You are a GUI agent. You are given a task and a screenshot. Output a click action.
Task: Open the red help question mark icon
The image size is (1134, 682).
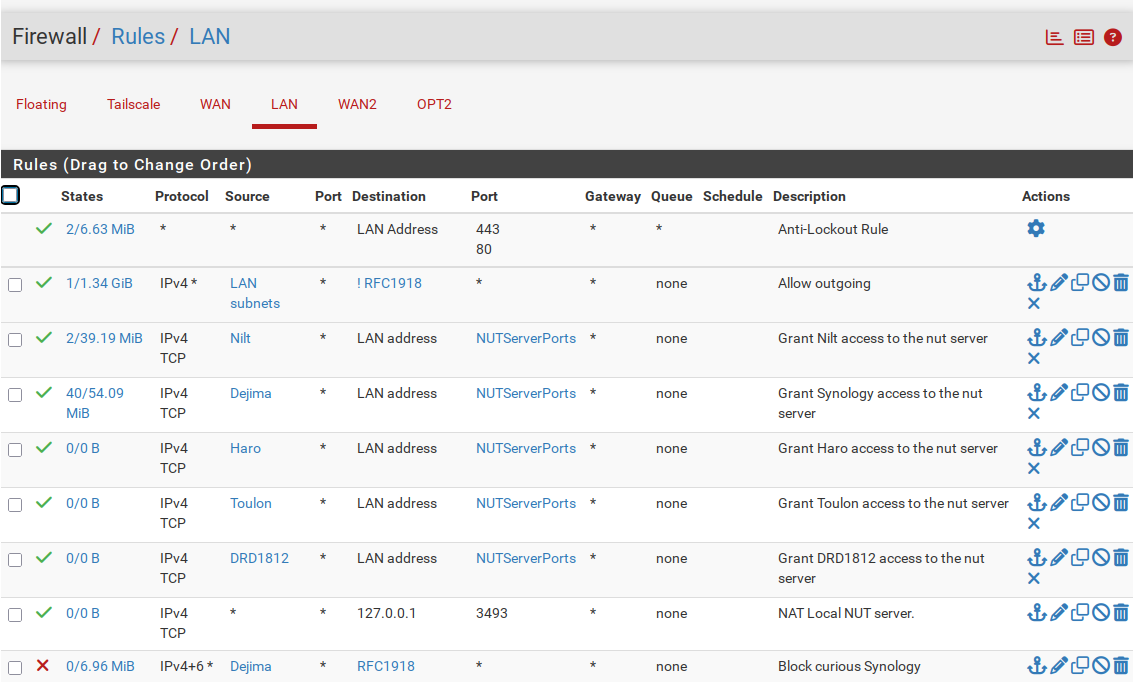click(1113, 37)
